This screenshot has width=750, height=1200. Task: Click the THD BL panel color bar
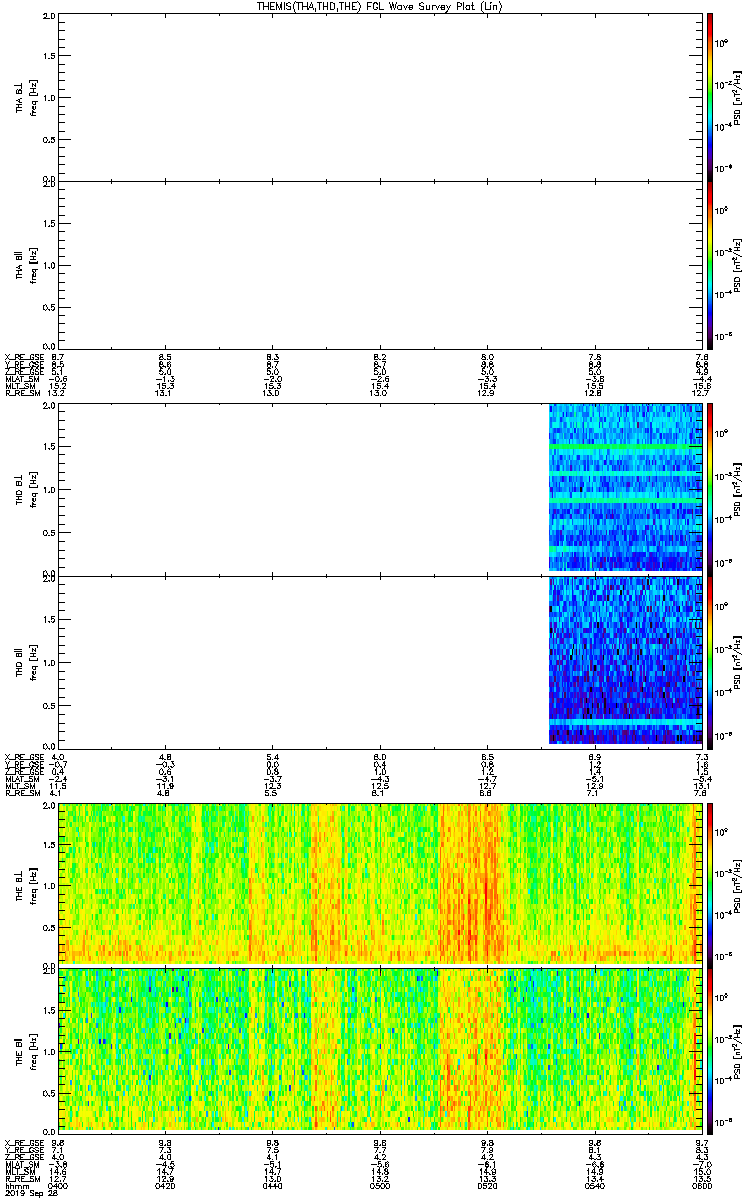click(710, 489)
